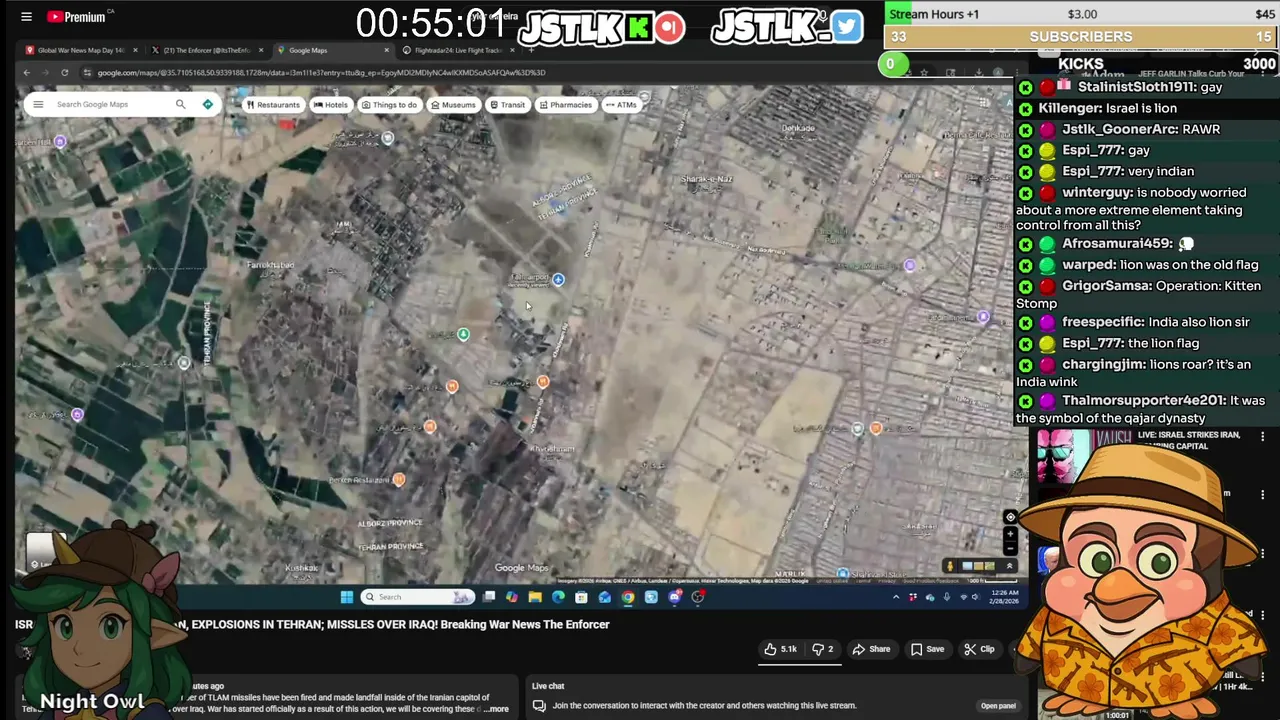Save the video to a playlist

coord(927,649)
